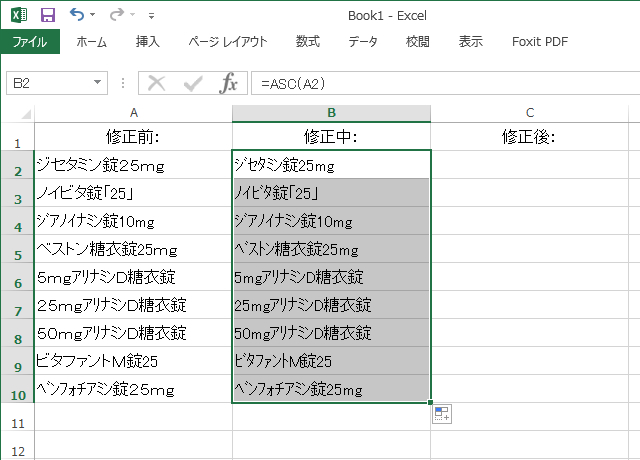Click the formula bar Cancel X icon

[157, 83]
